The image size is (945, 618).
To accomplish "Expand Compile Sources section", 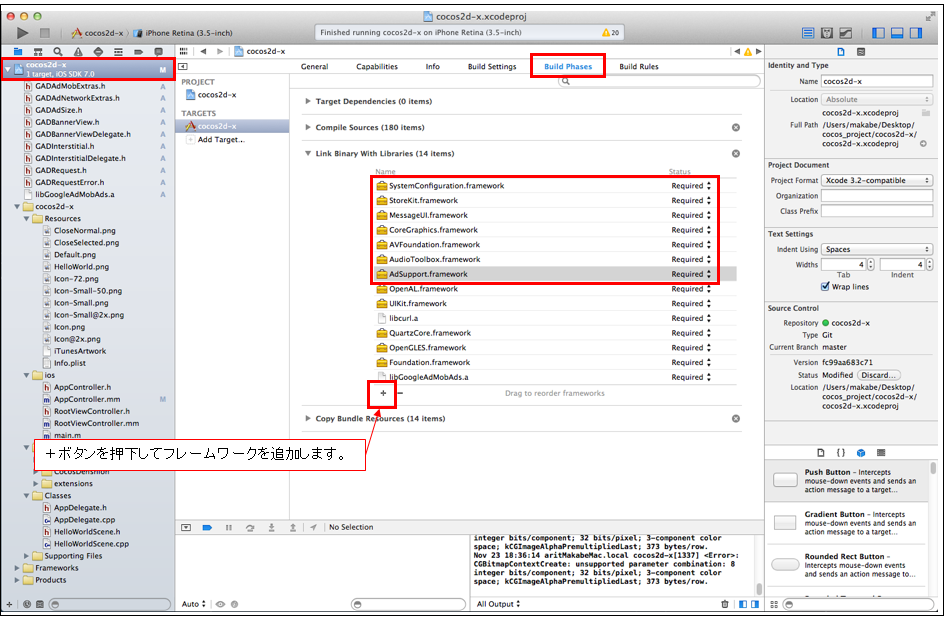I will [x=308, y=127].
